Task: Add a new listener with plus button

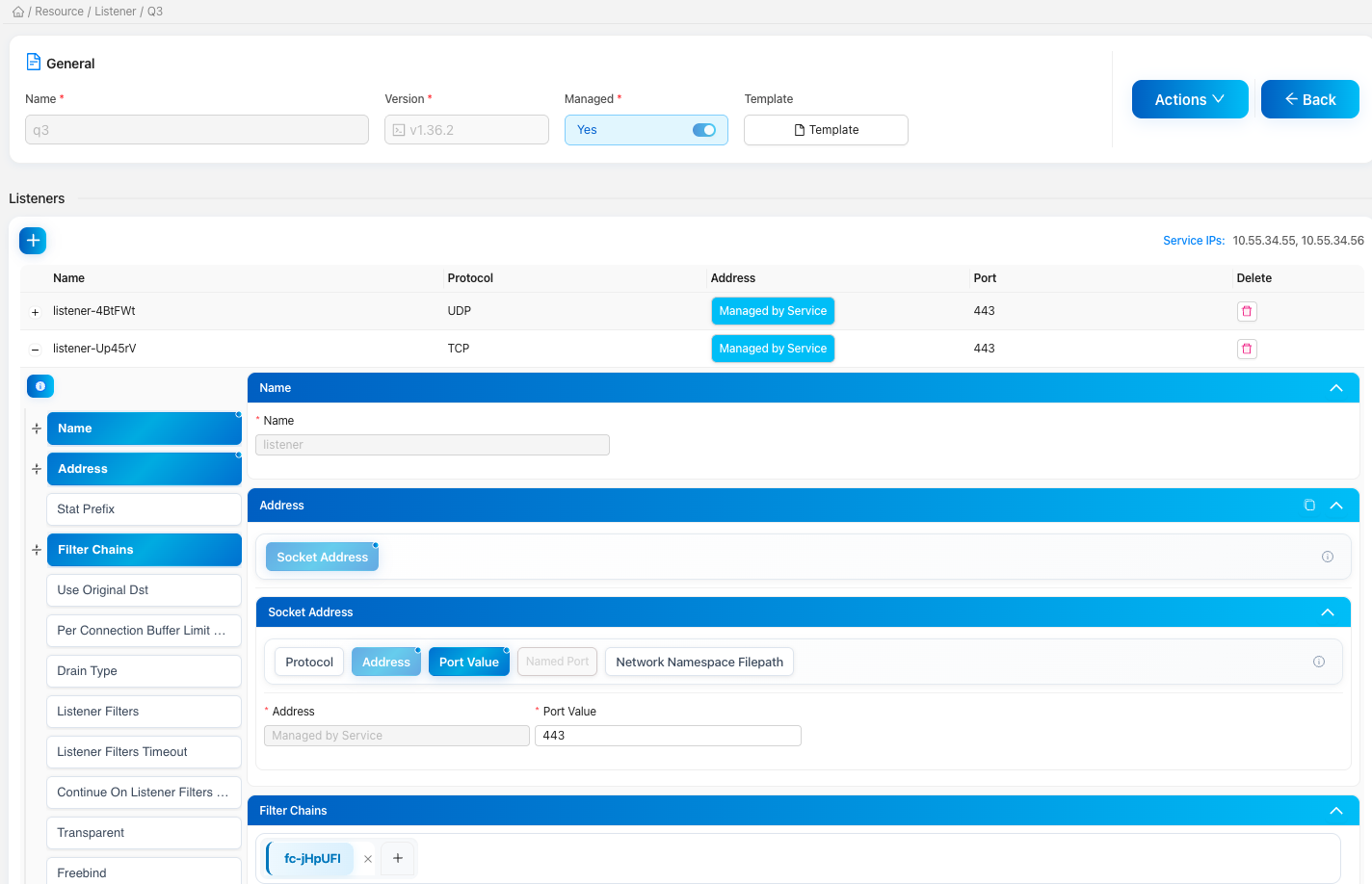Action: click(33, 241)
